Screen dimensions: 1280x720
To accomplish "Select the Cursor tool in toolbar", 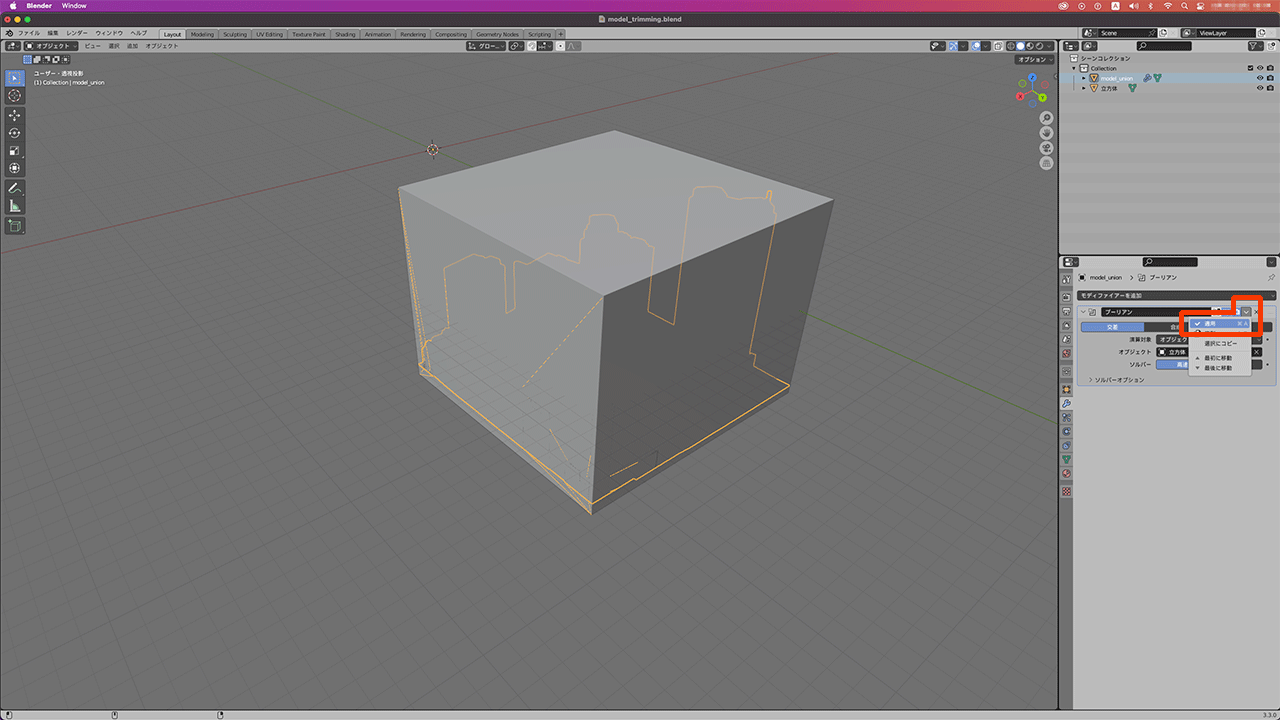I will pos(15,96).
